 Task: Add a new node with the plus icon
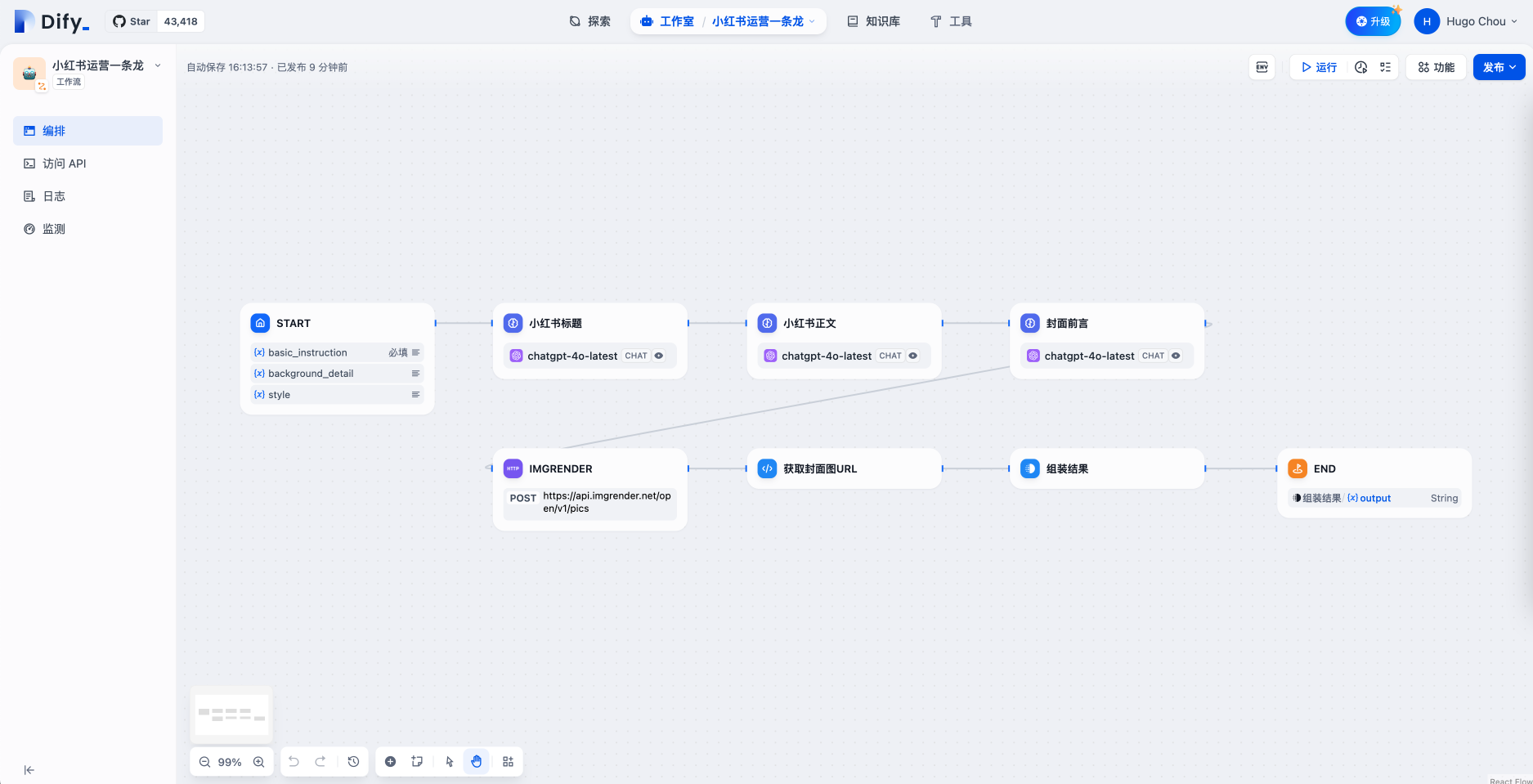(x=391, y=762)
